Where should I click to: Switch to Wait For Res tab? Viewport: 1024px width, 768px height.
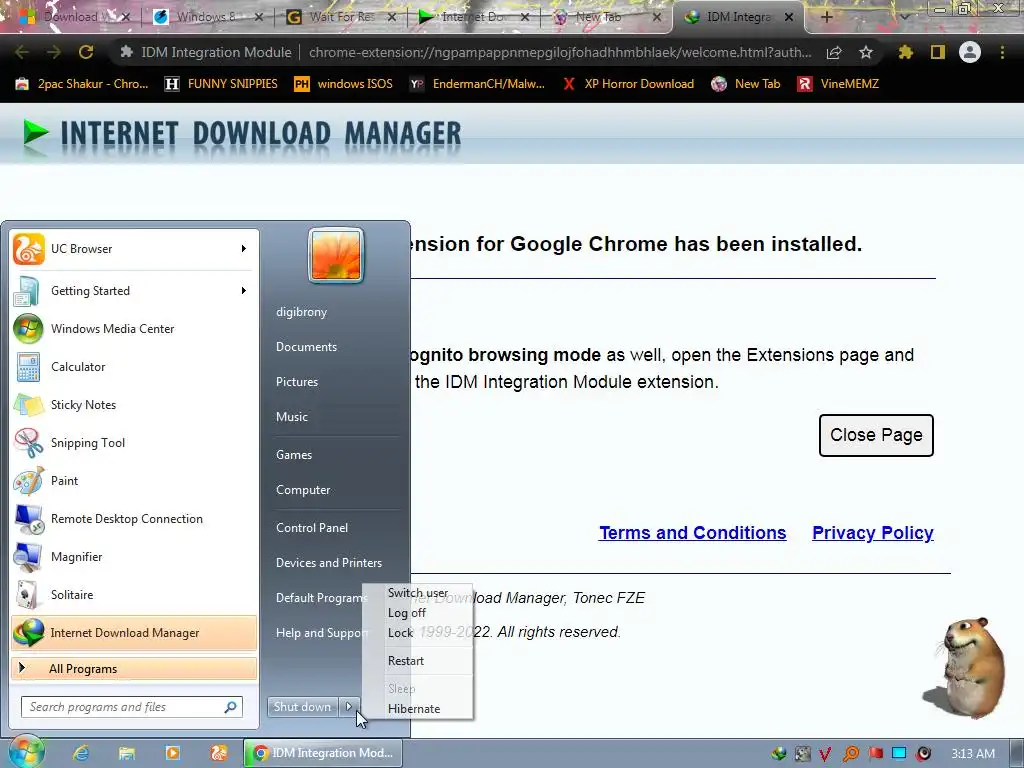(342, 17)
